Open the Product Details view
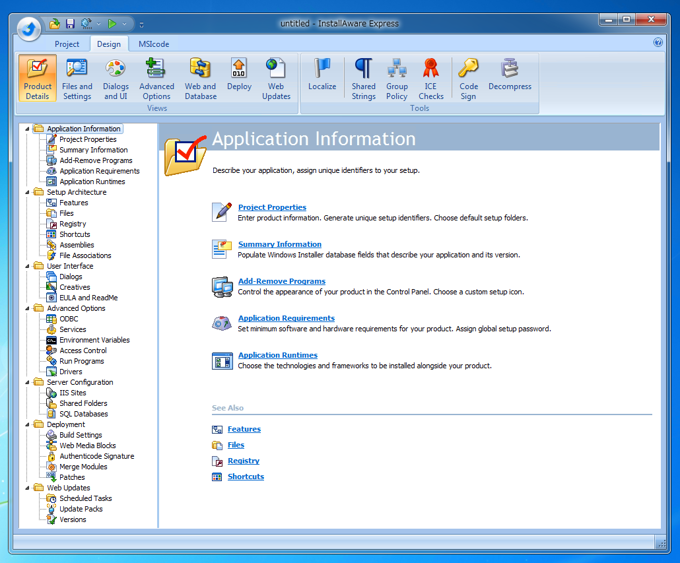The image size is (680, 563). [x=37, y=79]
